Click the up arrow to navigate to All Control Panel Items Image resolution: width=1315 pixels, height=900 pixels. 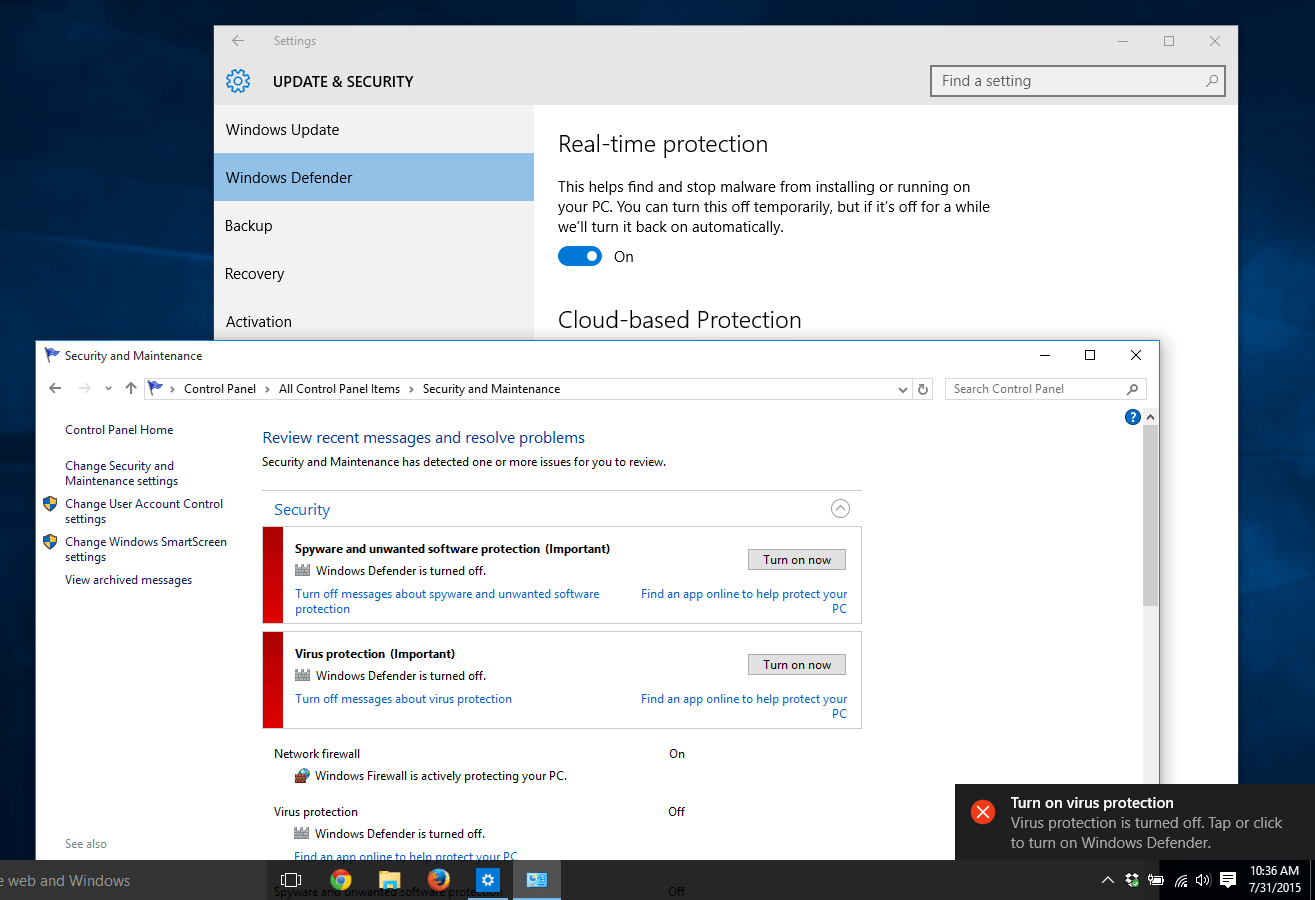[129, 388]
